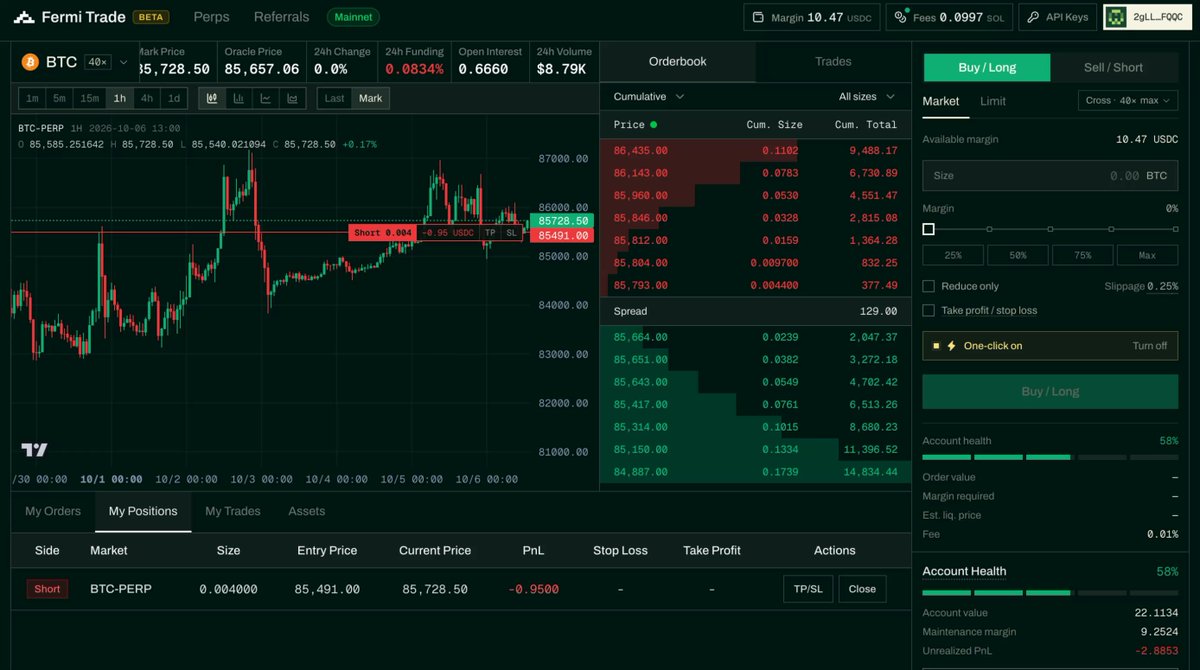1200x670 pixels.
Task: Select the bar chart type icon
Action: (239, 98)
